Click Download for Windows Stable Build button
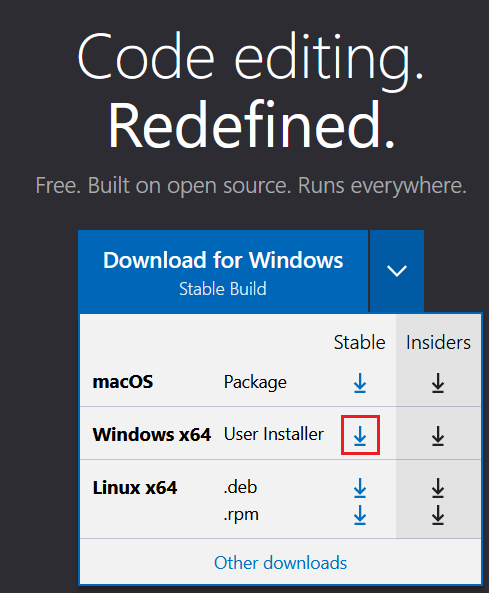The height and width of the screenshot is (593, 489). point(223,271)
